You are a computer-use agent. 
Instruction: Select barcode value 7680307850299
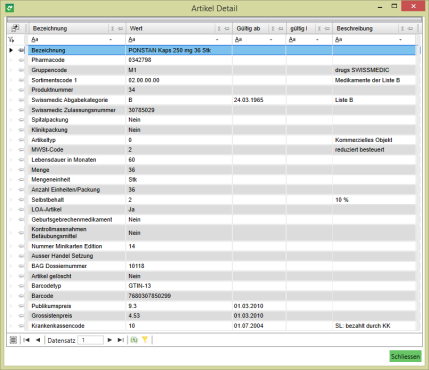[x=150, y=296]
